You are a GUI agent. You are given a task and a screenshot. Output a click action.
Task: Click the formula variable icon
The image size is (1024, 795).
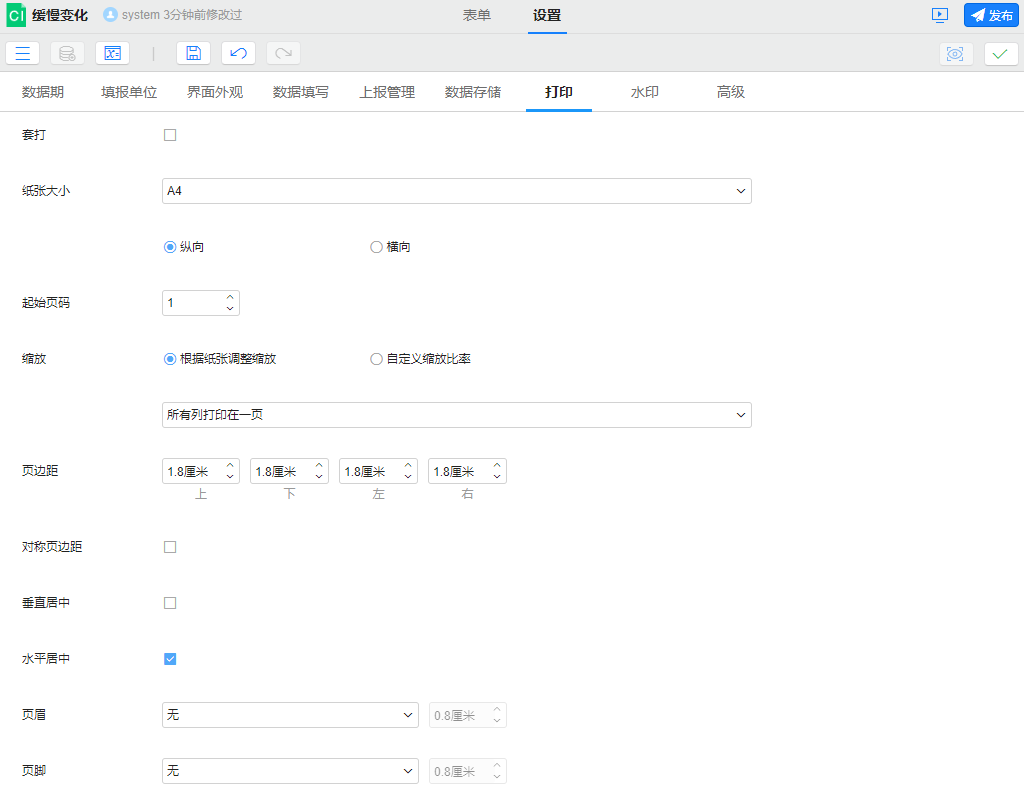[112, 54]
